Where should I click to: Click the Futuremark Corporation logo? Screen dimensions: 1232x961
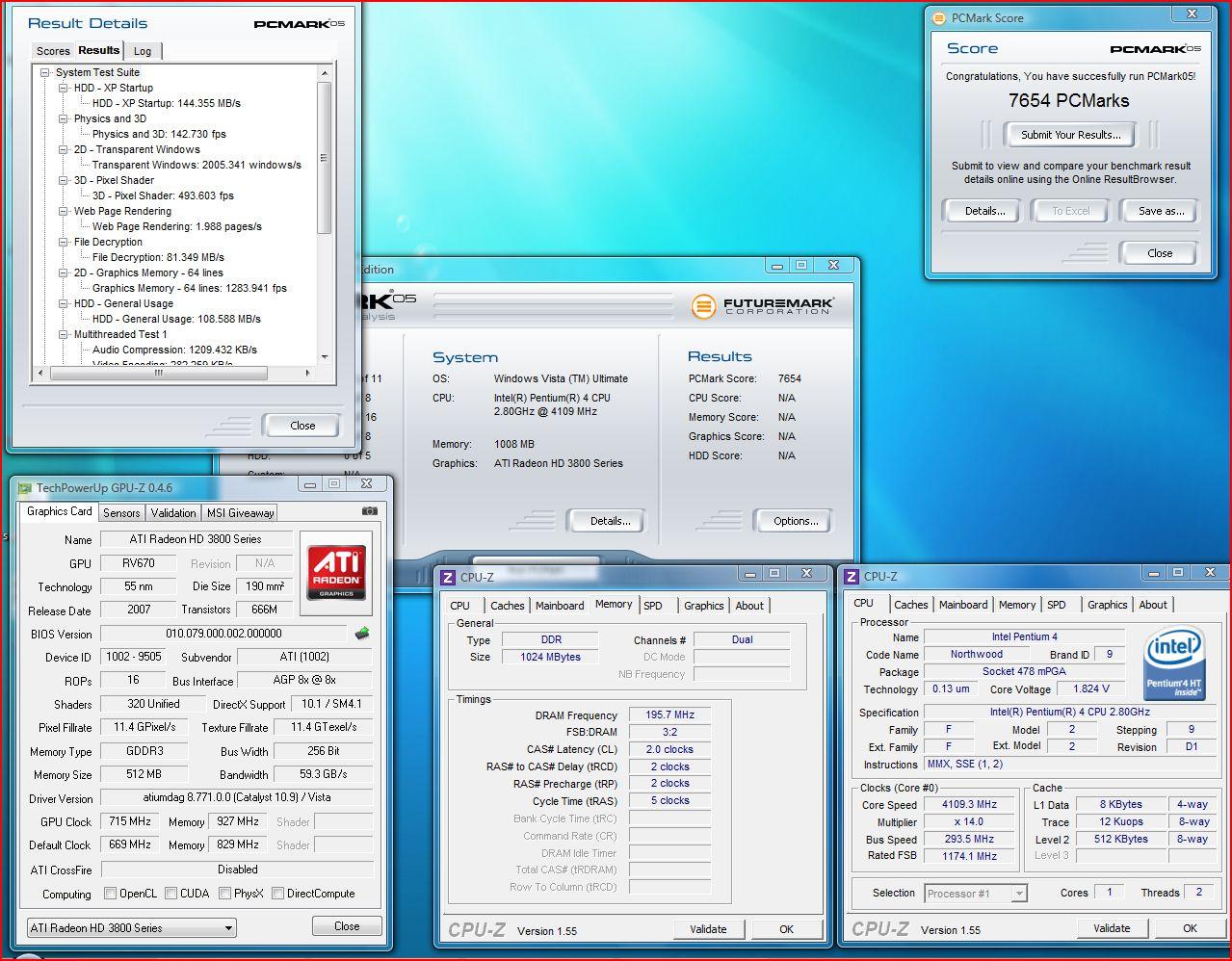(762, 306)
